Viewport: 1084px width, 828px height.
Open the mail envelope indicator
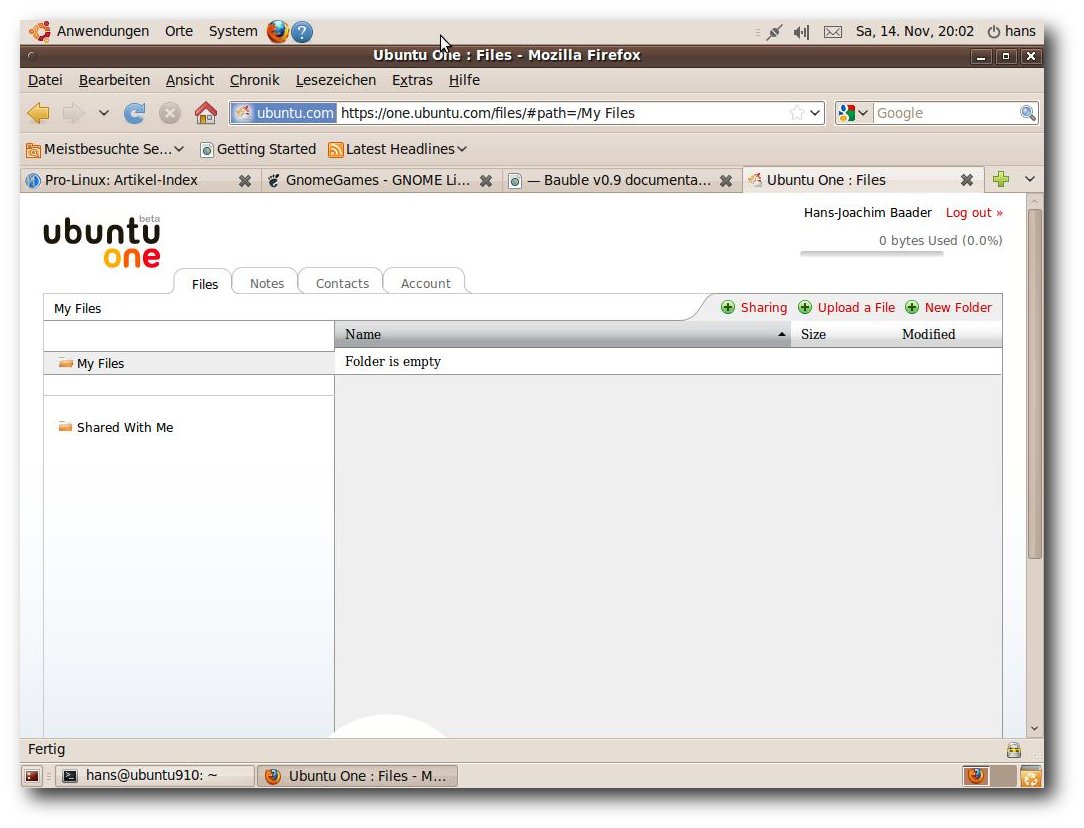click(x=833, y=32)
